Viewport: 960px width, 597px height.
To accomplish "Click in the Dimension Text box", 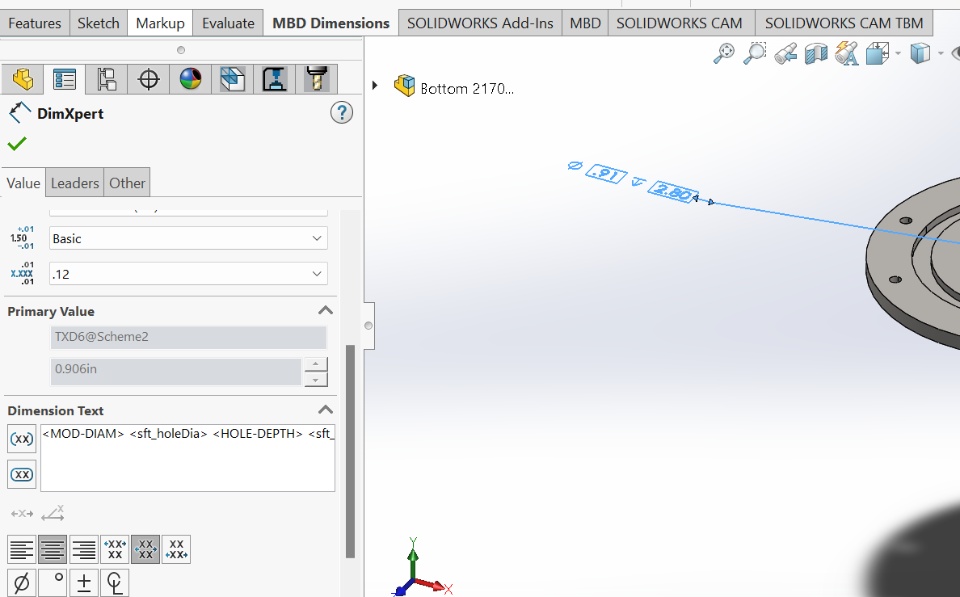I will tap(187, 457).
